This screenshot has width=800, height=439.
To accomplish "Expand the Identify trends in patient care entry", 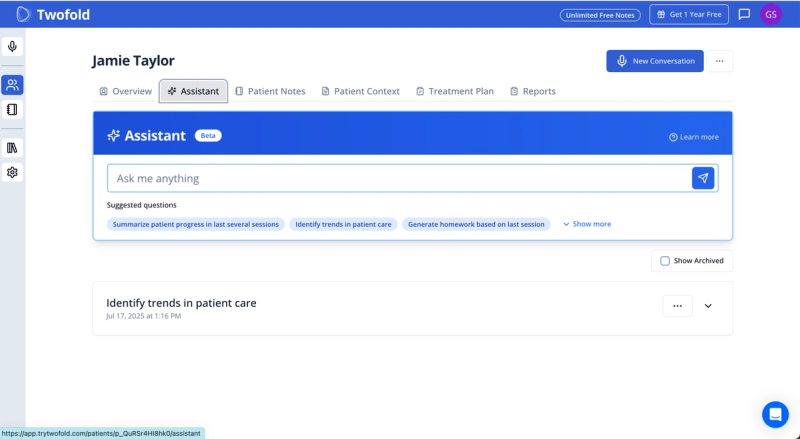I will click(x=708, y=306).
